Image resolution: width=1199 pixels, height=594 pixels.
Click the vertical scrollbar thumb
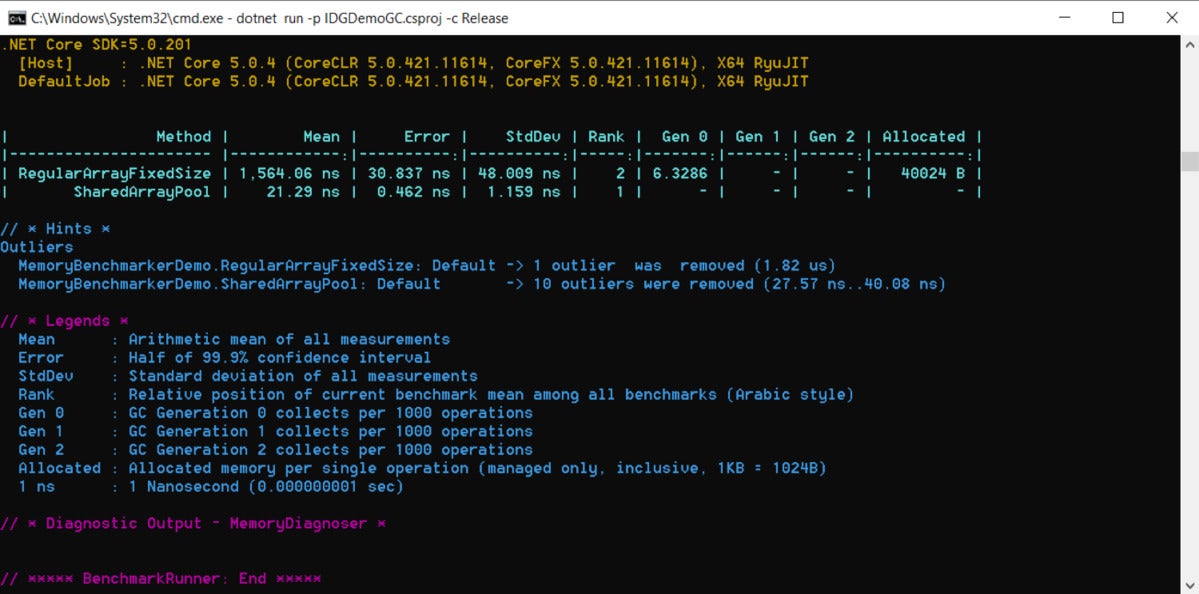pos(1190,161)
